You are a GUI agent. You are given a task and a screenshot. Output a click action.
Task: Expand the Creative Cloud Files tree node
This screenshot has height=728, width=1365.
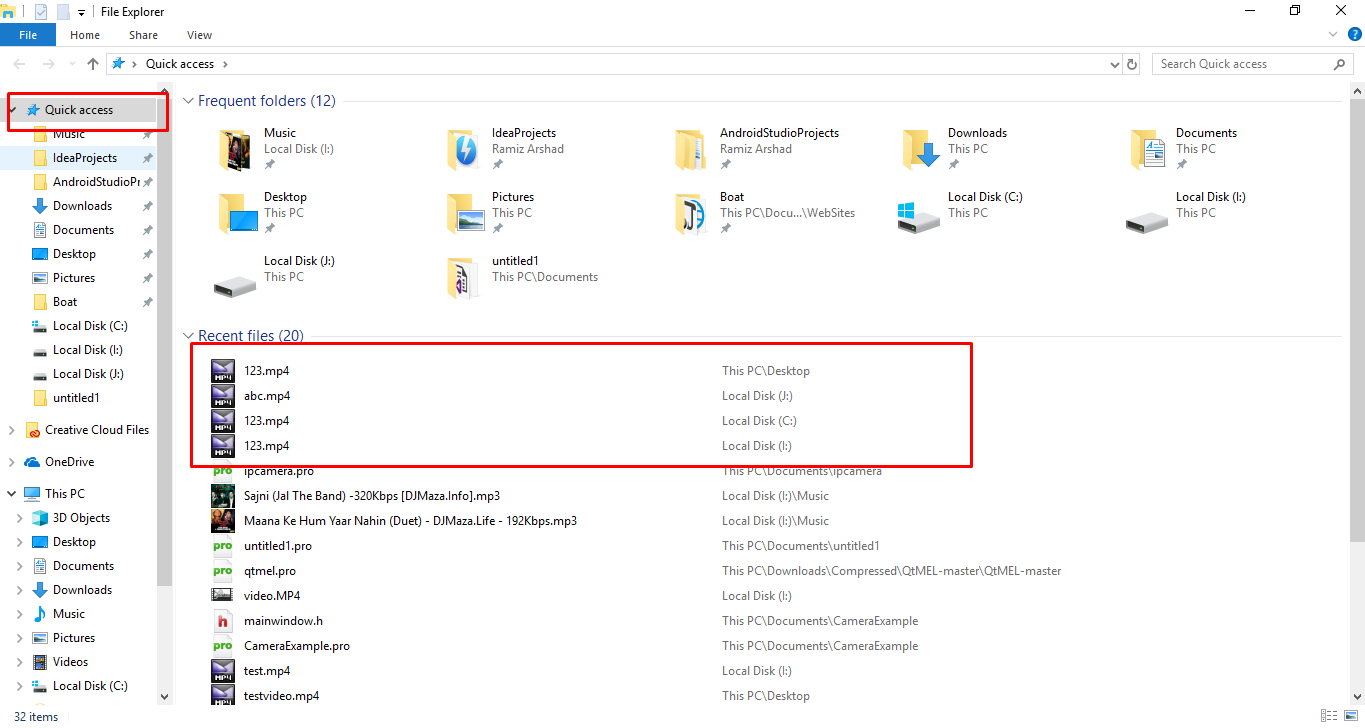(12, 430)
